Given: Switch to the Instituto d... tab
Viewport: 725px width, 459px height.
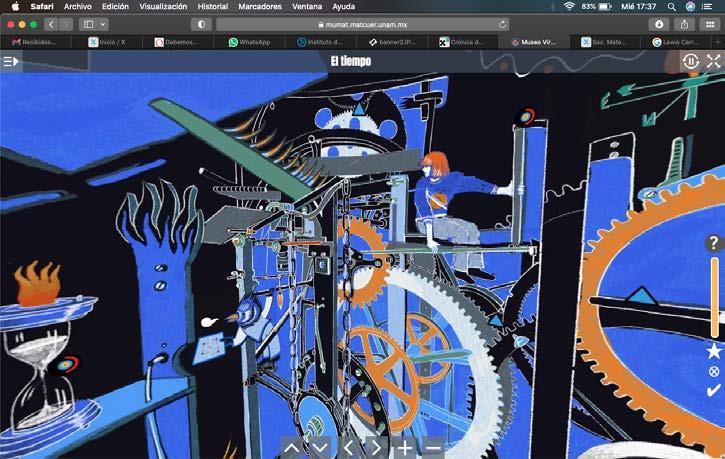Looking at the screenshot, I should [x=321, y=42].
